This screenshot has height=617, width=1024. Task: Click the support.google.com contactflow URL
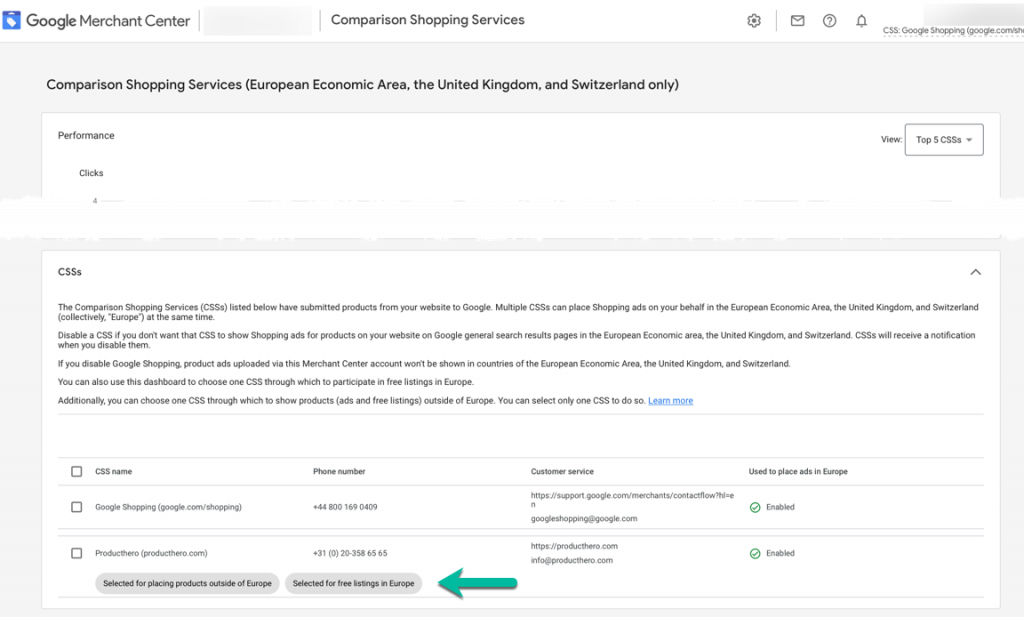pyautogui.click(x=632, y=500)
